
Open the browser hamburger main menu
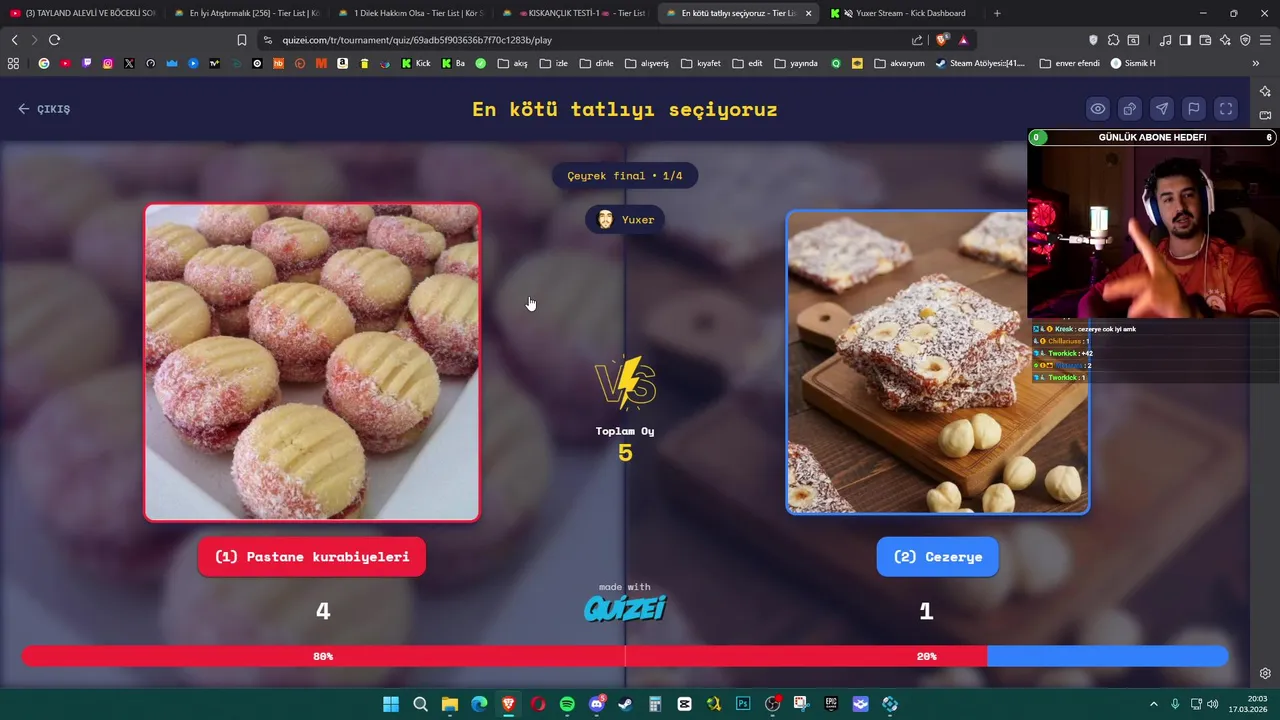(1265, 40)
